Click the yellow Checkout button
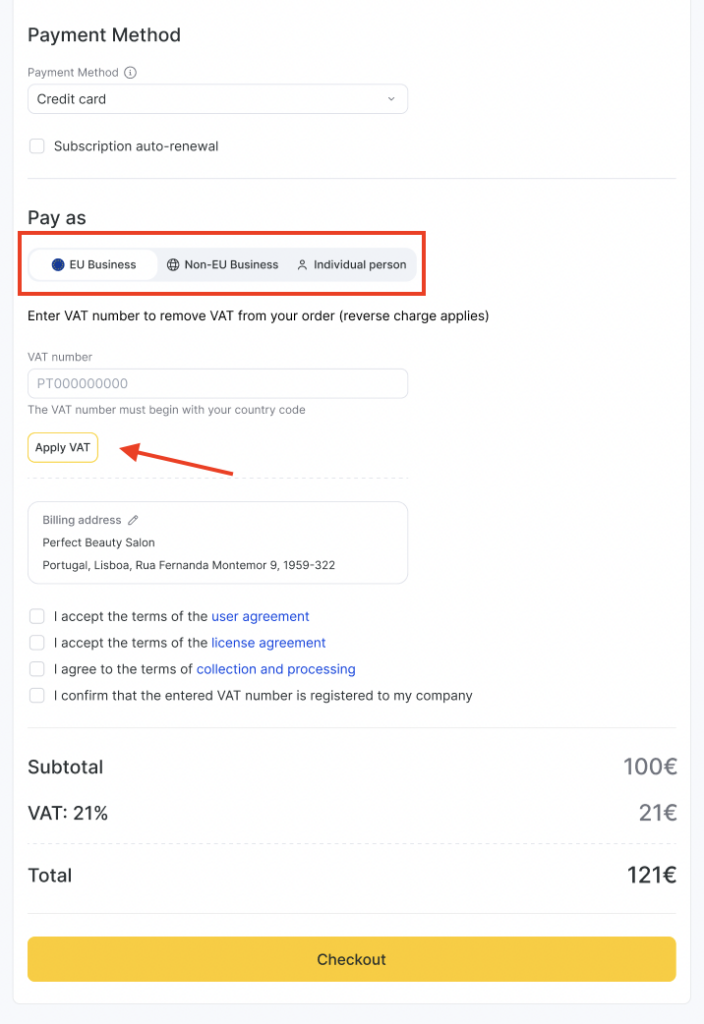704x1024 pixels. click(351, 959)
